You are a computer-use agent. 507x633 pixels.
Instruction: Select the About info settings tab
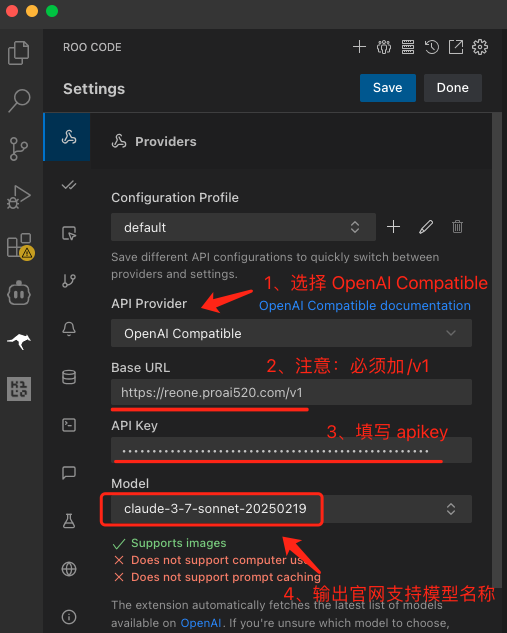click(69, 616)
